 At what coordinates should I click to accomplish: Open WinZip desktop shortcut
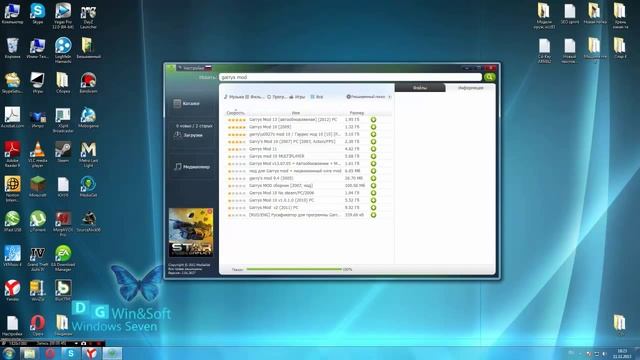tap(38, 290)
